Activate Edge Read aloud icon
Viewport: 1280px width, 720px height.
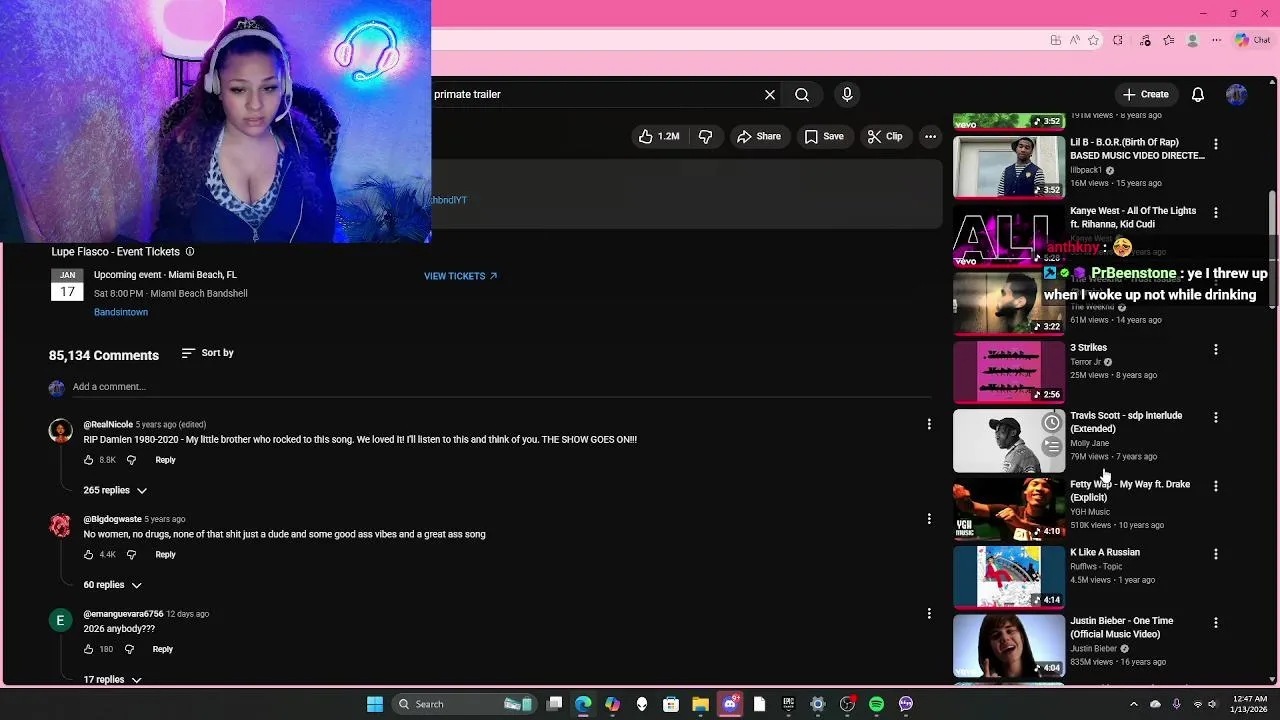pos(1075,40)
